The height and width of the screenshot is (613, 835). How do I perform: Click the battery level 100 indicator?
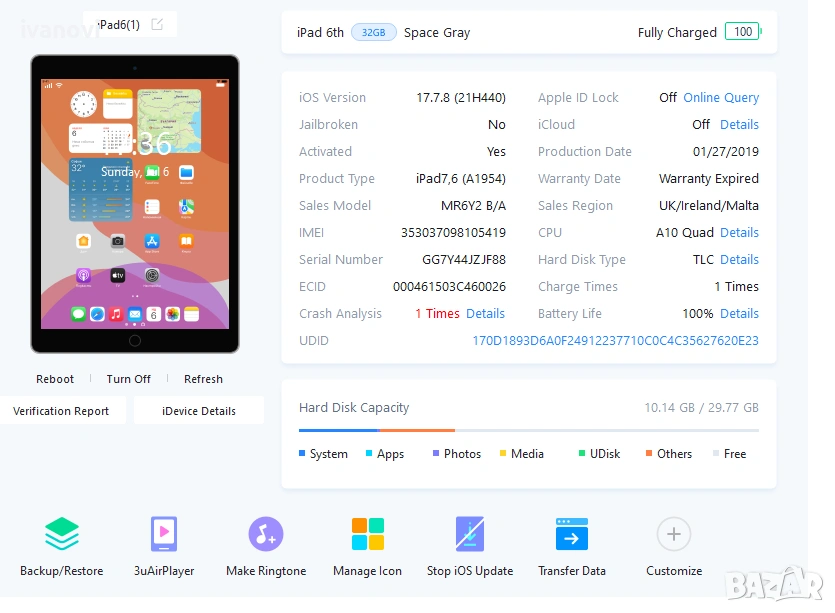click(742, 32)
